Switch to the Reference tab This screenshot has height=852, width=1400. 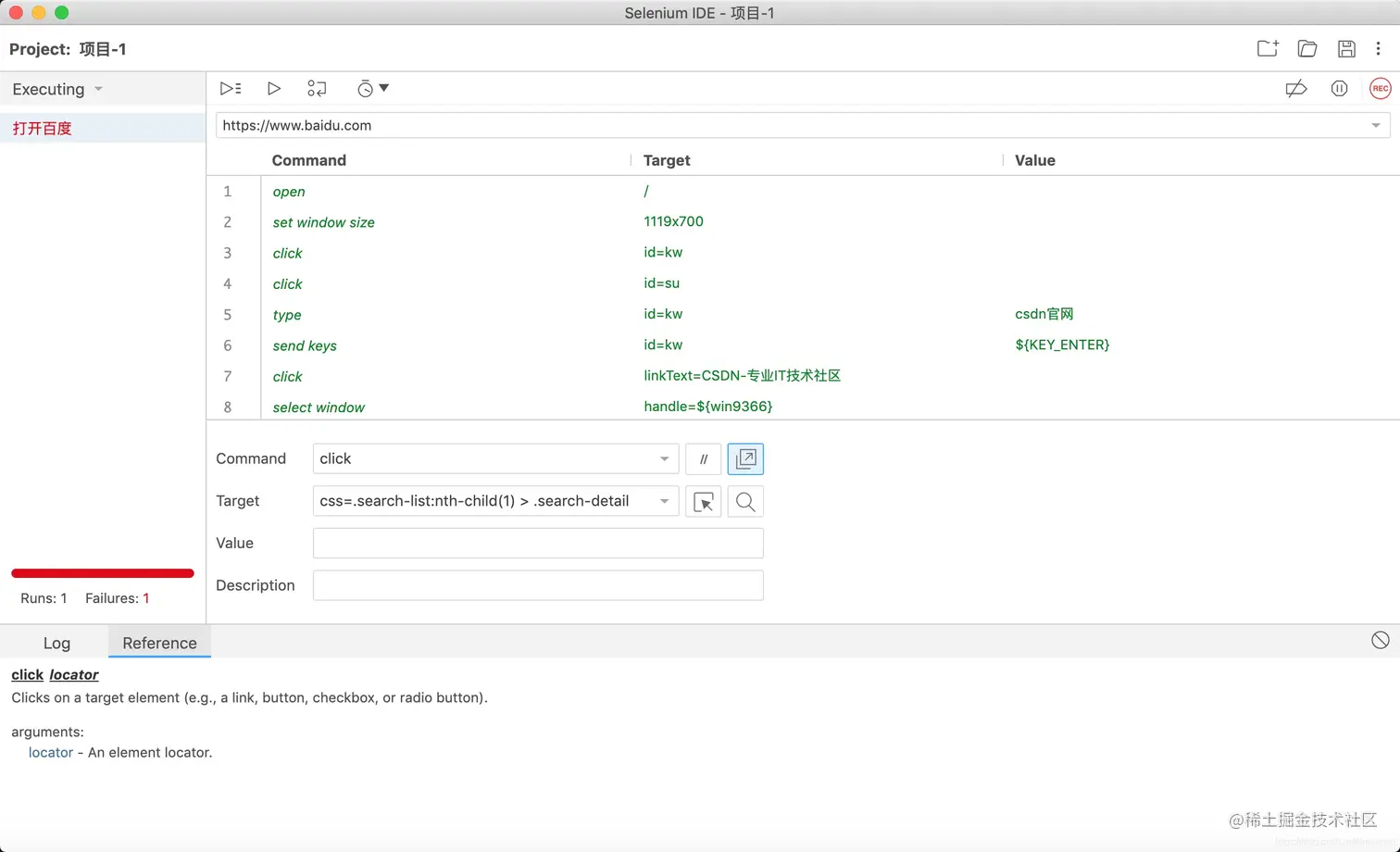[159, 643]
